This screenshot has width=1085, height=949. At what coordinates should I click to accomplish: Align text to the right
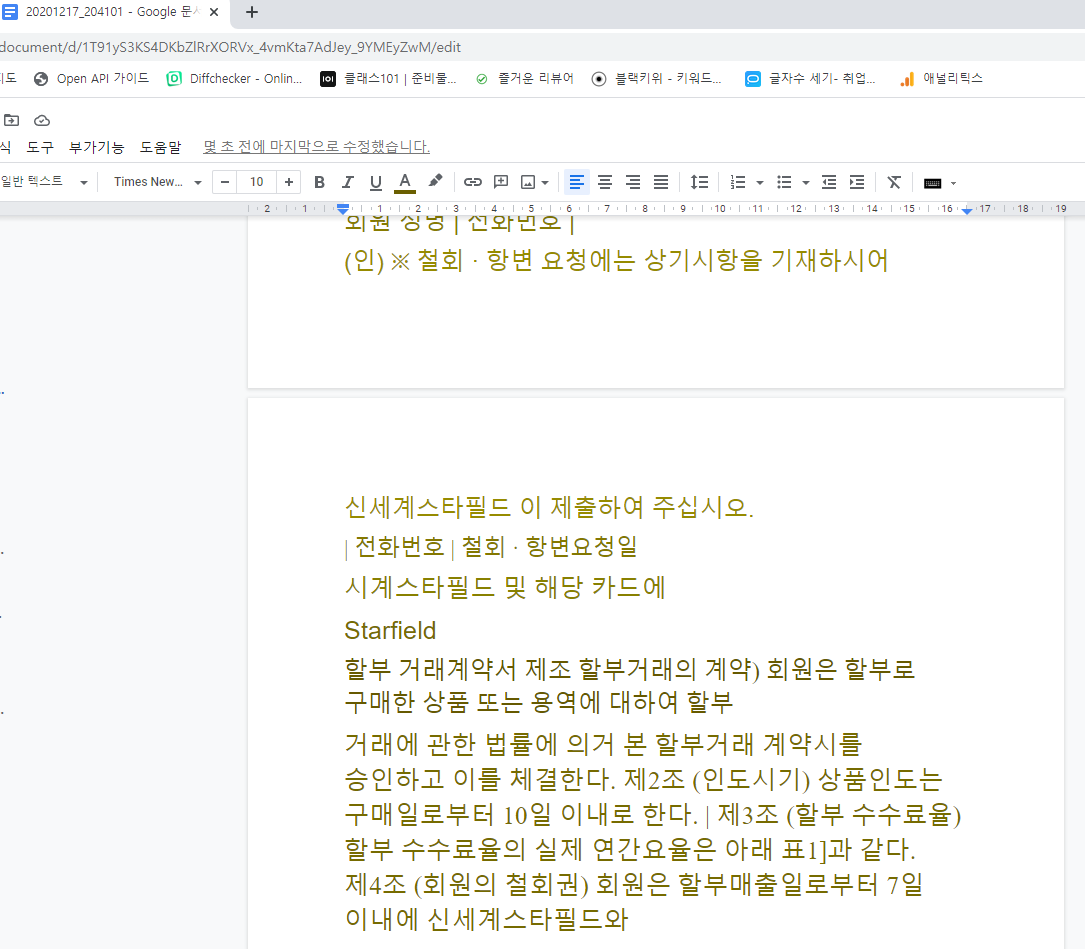[x=633, y=182]
